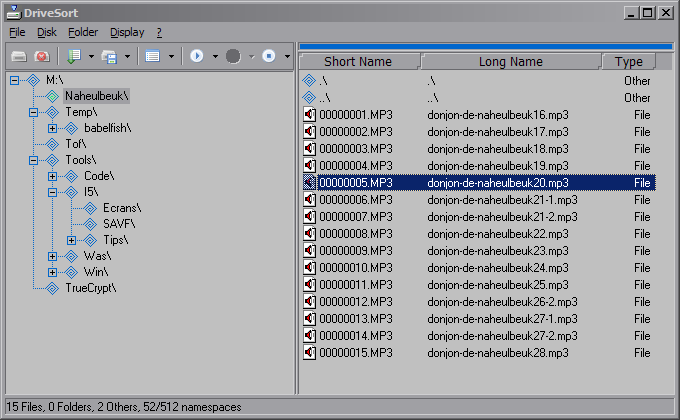The width and height of the screenshot is (680, 420).
Task: Open dropdown arrow next to play button
Action: pyautogui.click(x=215, y=57)
